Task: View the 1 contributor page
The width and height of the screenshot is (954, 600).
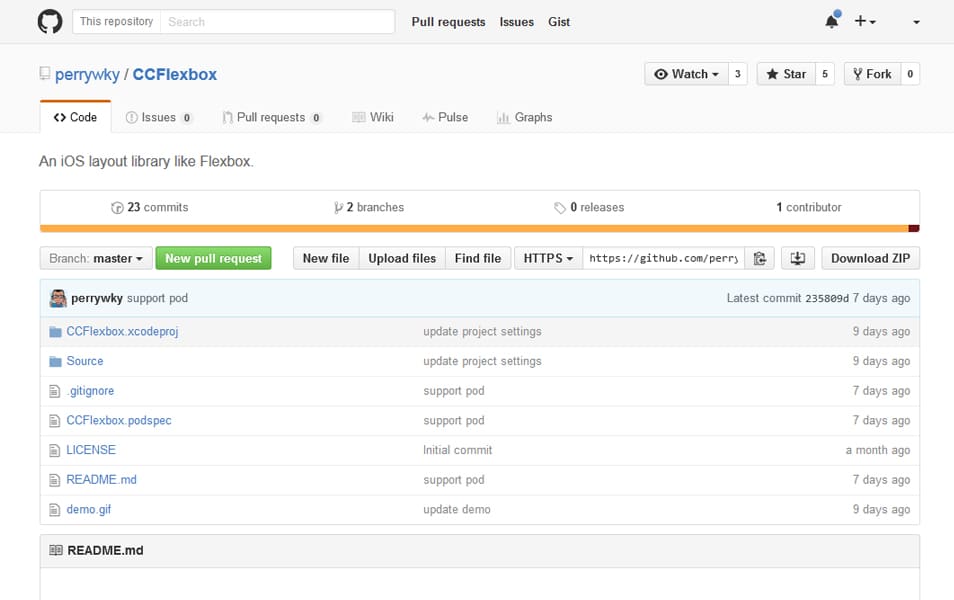Action: (x=809, y=208)
